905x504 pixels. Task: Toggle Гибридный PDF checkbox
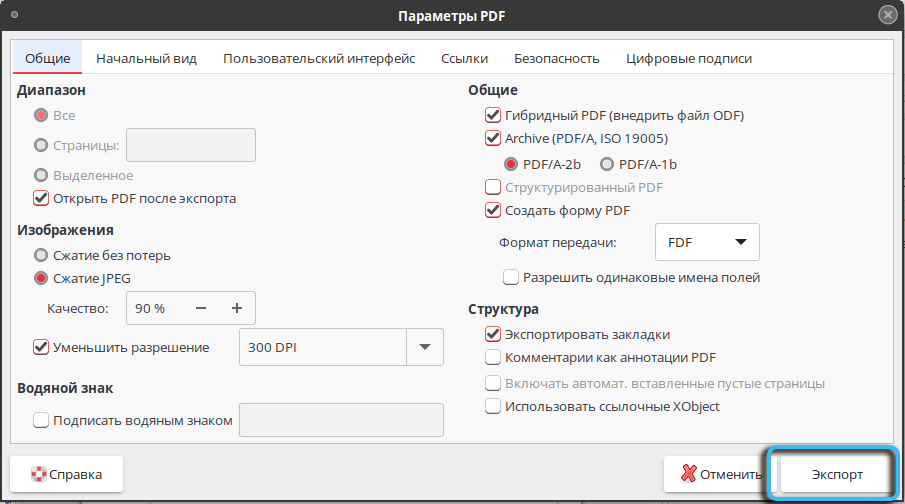point(492,115)
